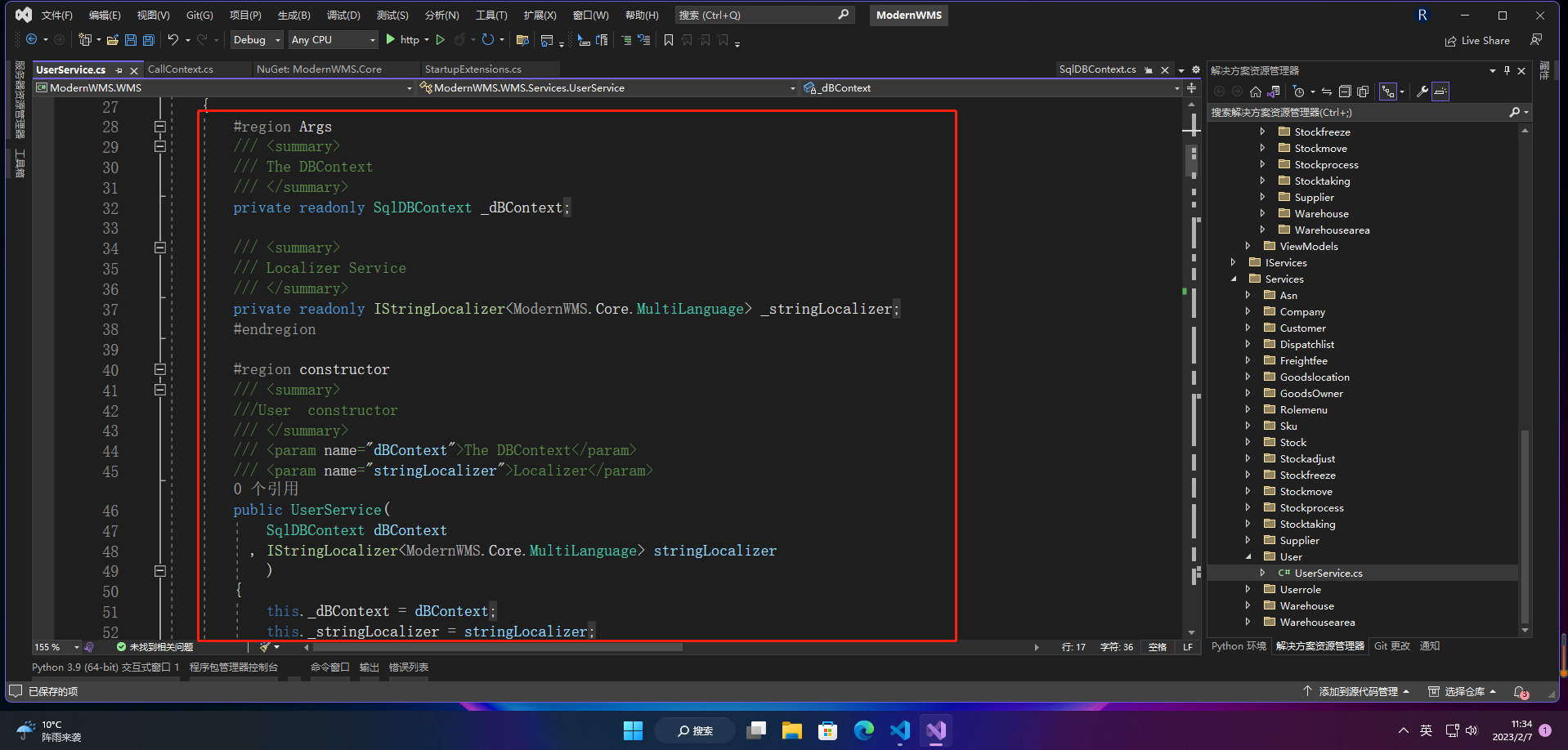The height and width of the screenshot is (750, 1568).
Task: Start without debugging hollow play icon
Action: [x=440, y=39]
